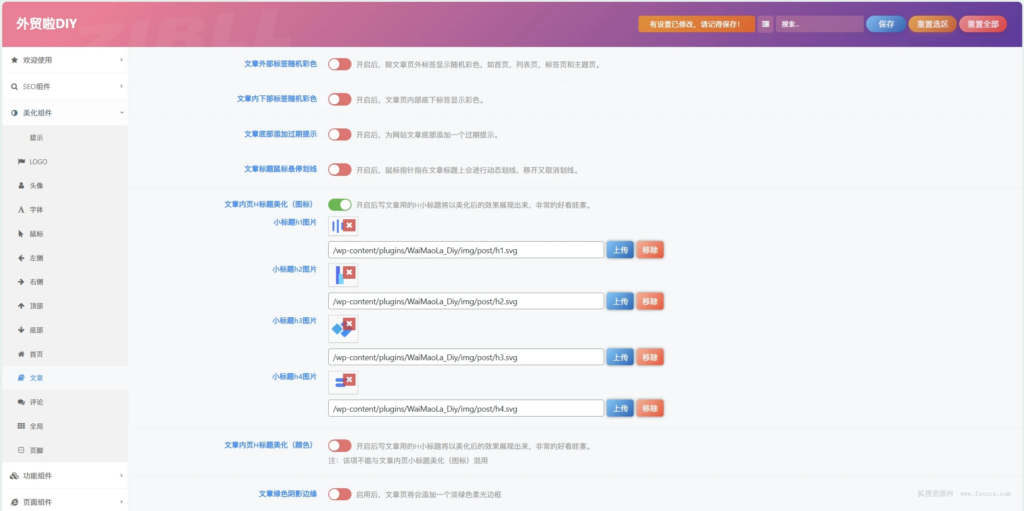Click the h3.svg path input field
This screenshot has width=1024, height=511.
click(466, 357)
